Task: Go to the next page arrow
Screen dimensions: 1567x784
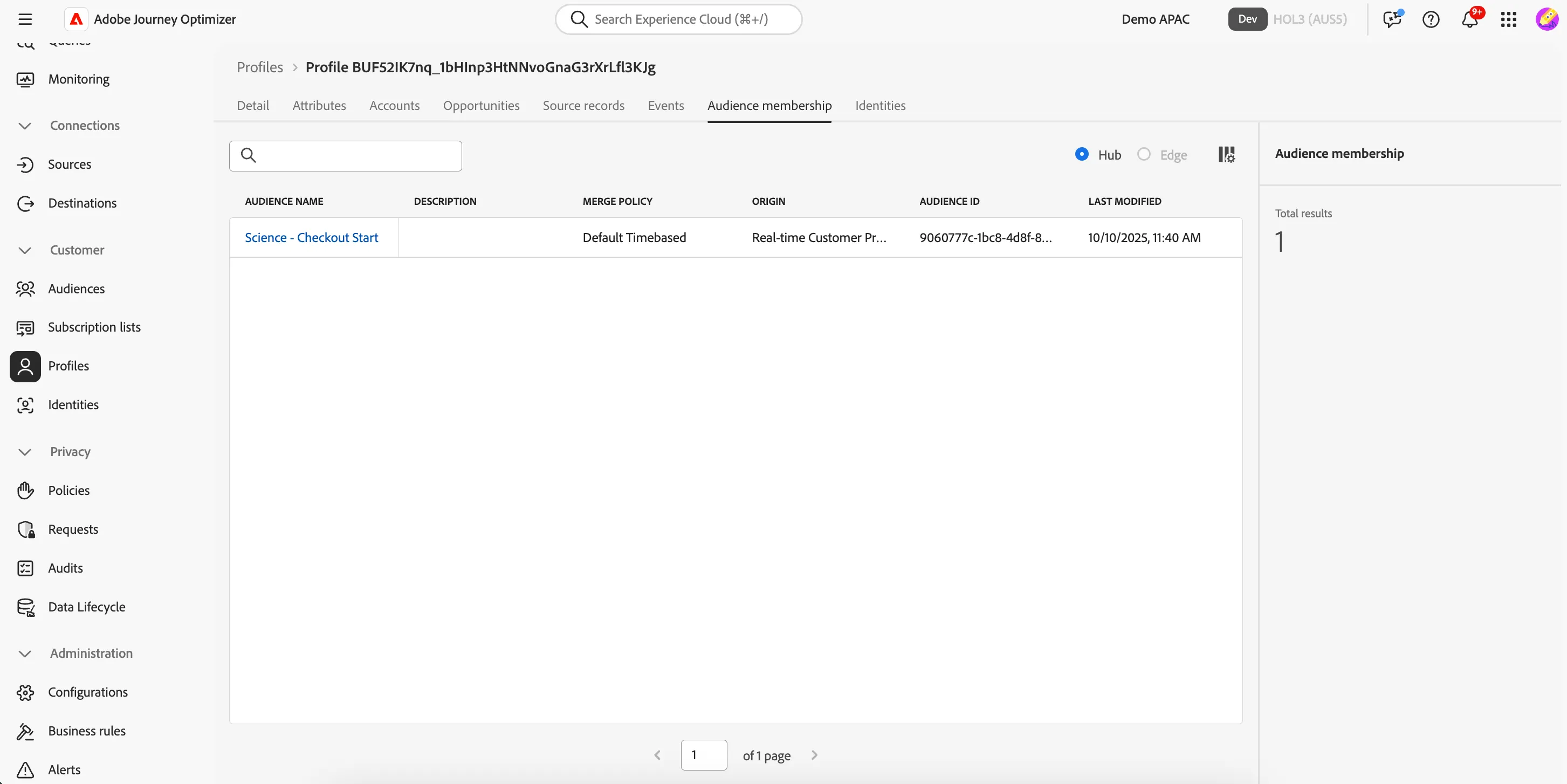Action: click(815, 755)
